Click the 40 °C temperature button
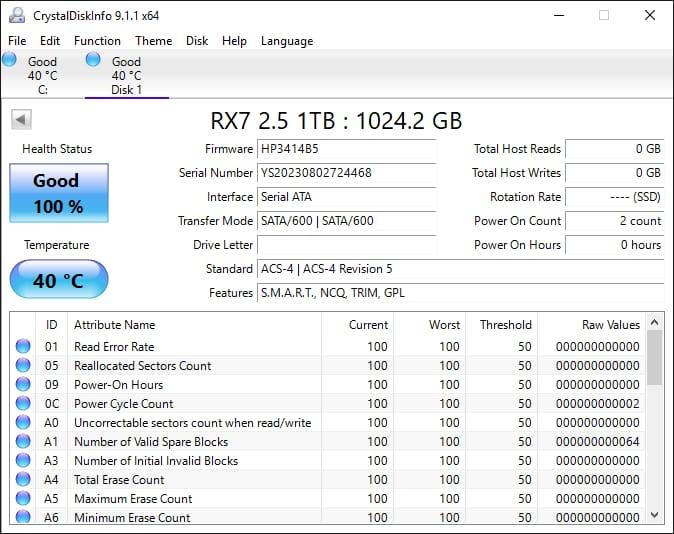Image resolution: width=674 pixels, height=534 pixels. pos(58,280)
